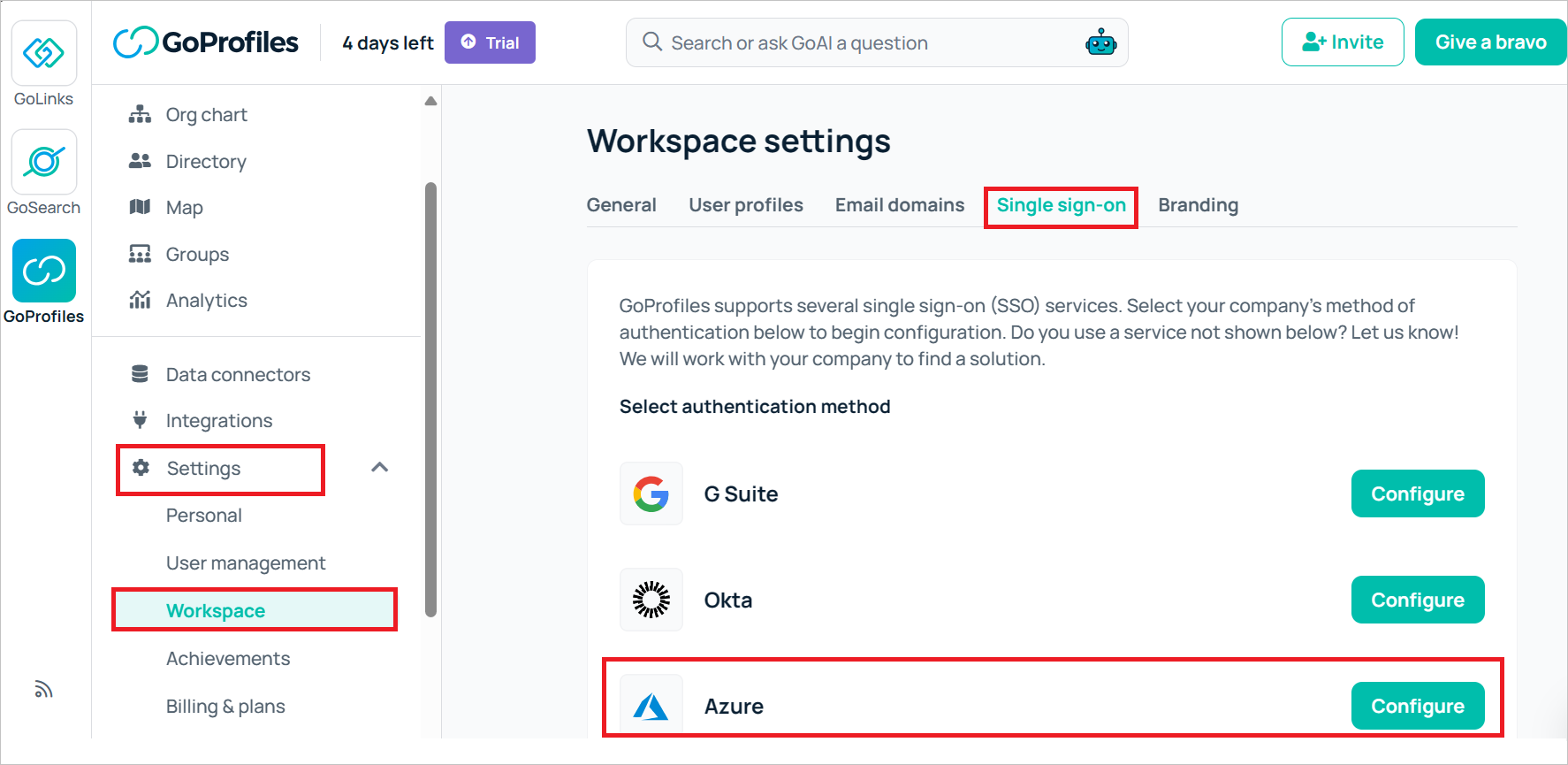Screen dimensions: 1568x765
Task: Click the Settings gear icon
Action: pyautogui.click(x=141, y=468)
